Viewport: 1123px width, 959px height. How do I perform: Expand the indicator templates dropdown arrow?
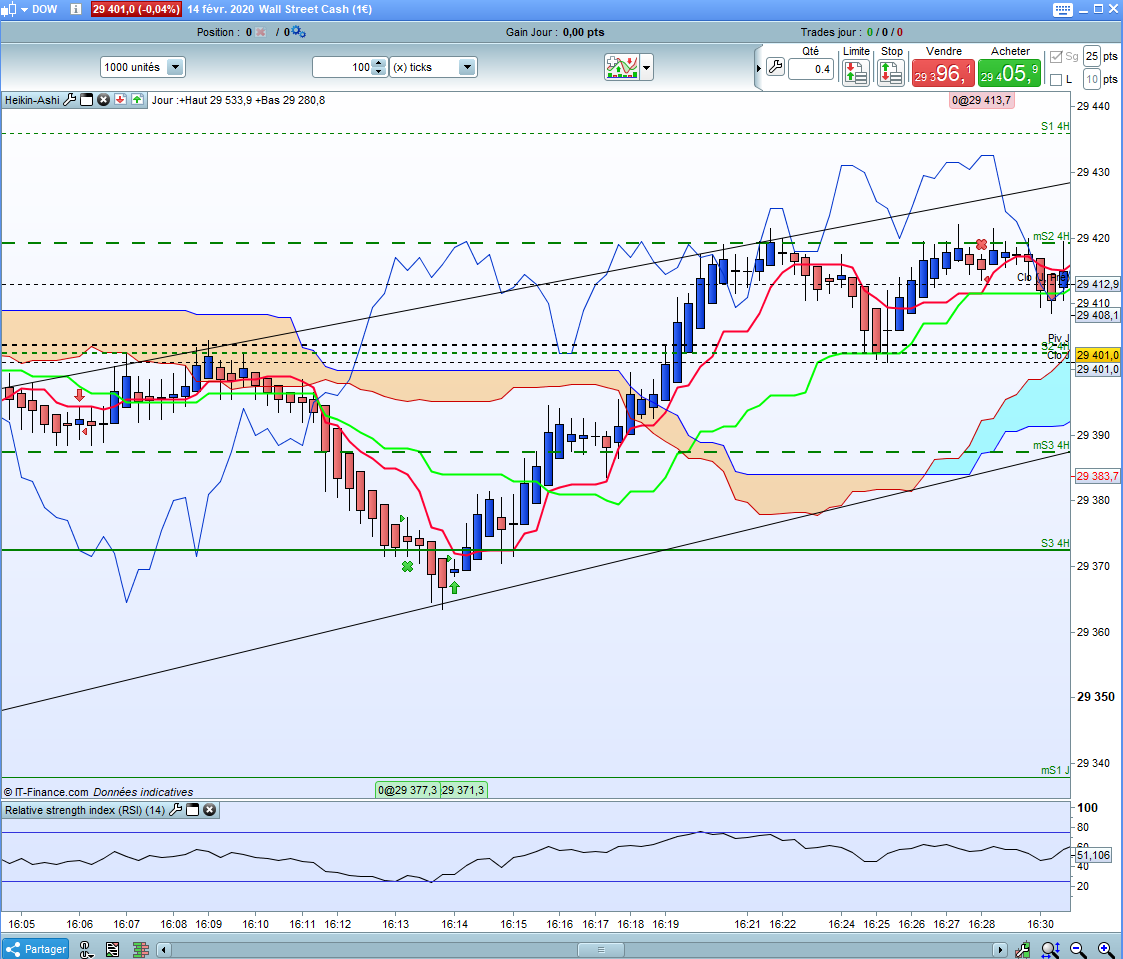[647, 68]
